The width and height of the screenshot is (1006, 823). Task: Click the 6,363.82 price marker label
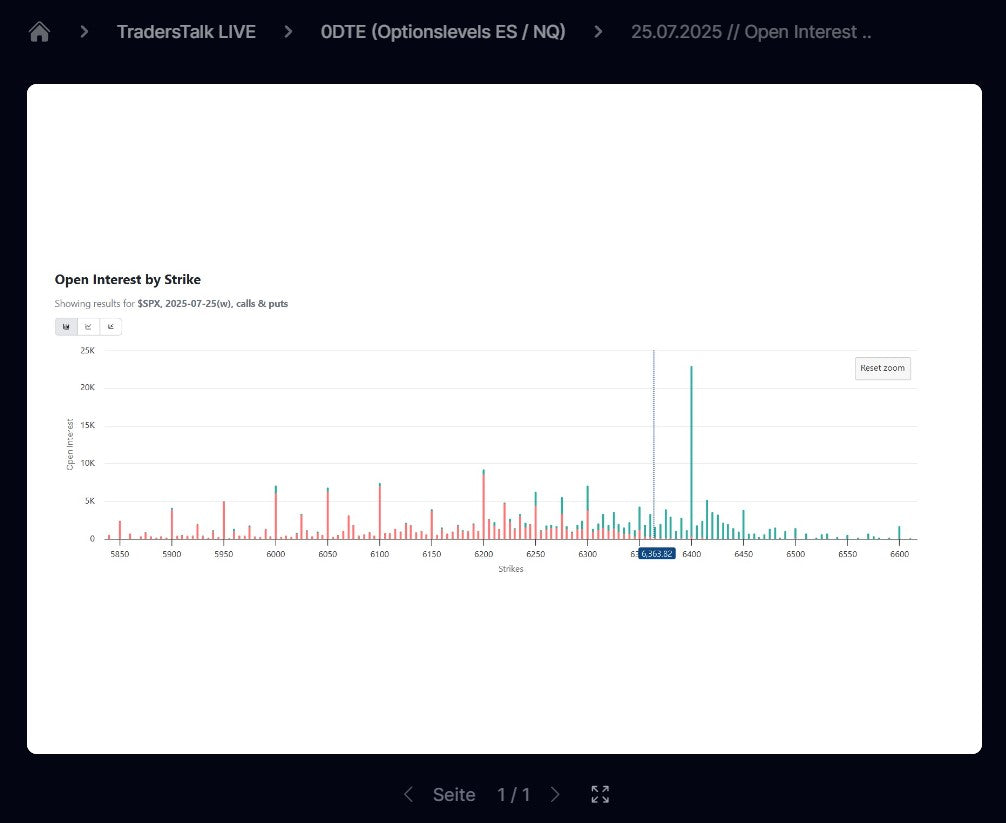click(x=656, y=554)
